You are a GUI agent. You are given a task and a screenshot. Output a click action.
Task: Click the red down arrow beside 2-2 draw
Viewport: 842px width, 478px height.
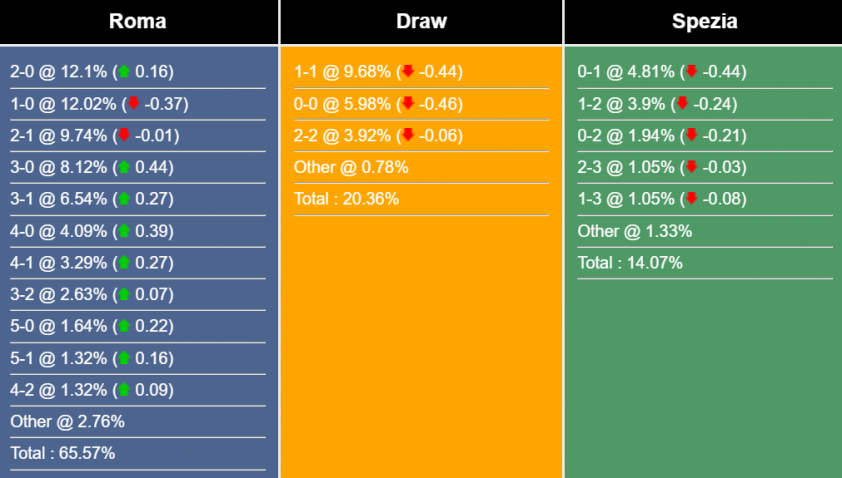(x=407, y=135)
